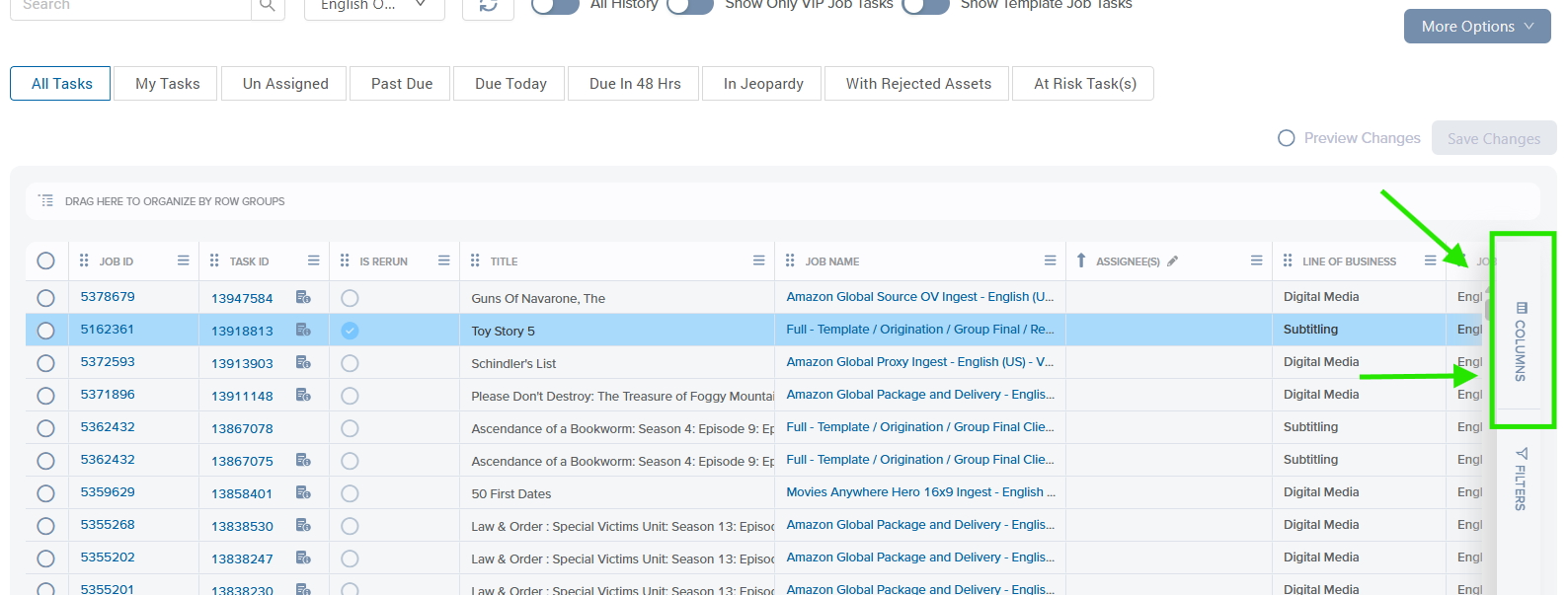Uncheck Is Rerun for Toy Story 5
This screenshot has height=595, width=1568.
tap(350, 331)
